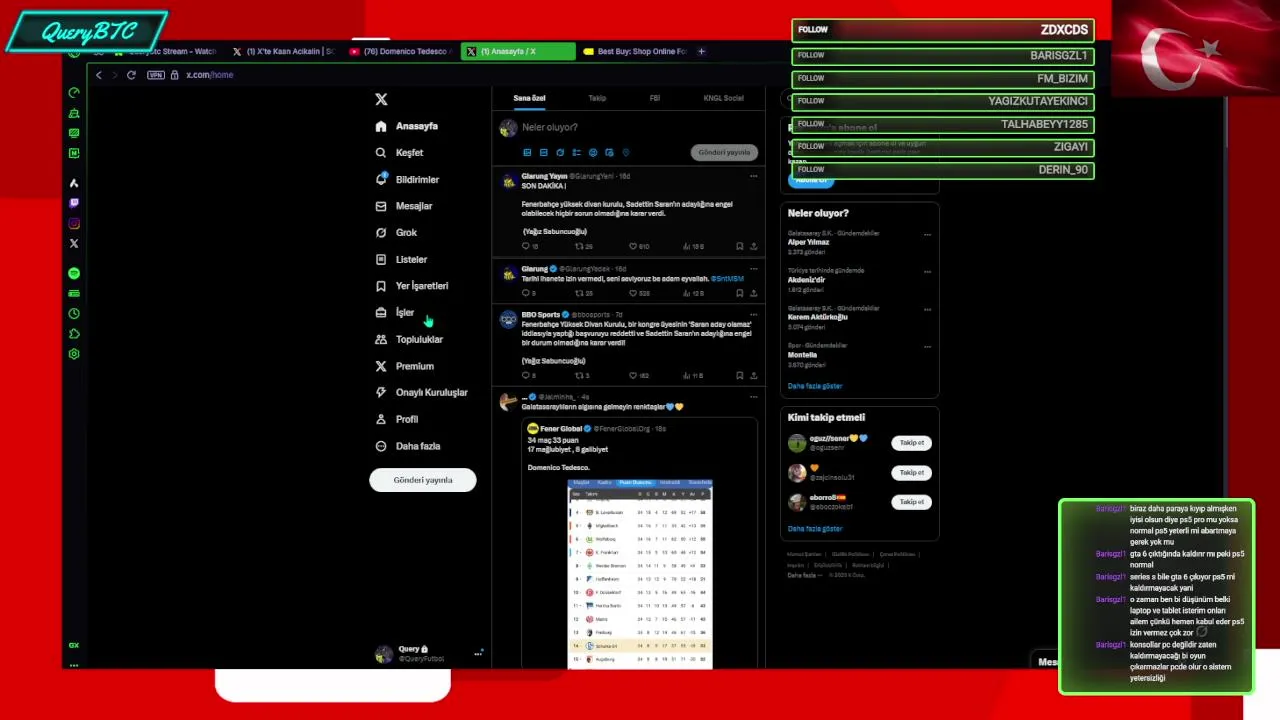Open the league table image in Fener Global quote

click(x=640, y=574)
